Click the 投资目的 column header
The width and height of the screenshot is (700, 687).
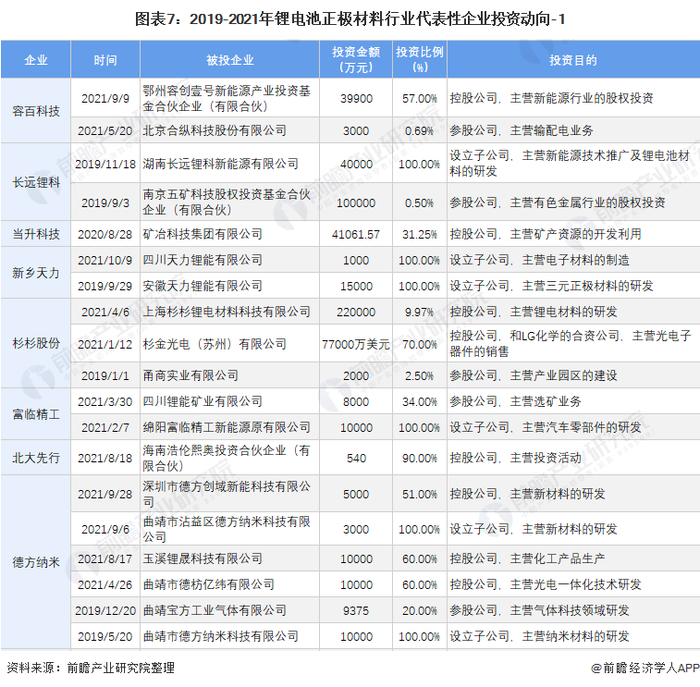pos(574,59)
